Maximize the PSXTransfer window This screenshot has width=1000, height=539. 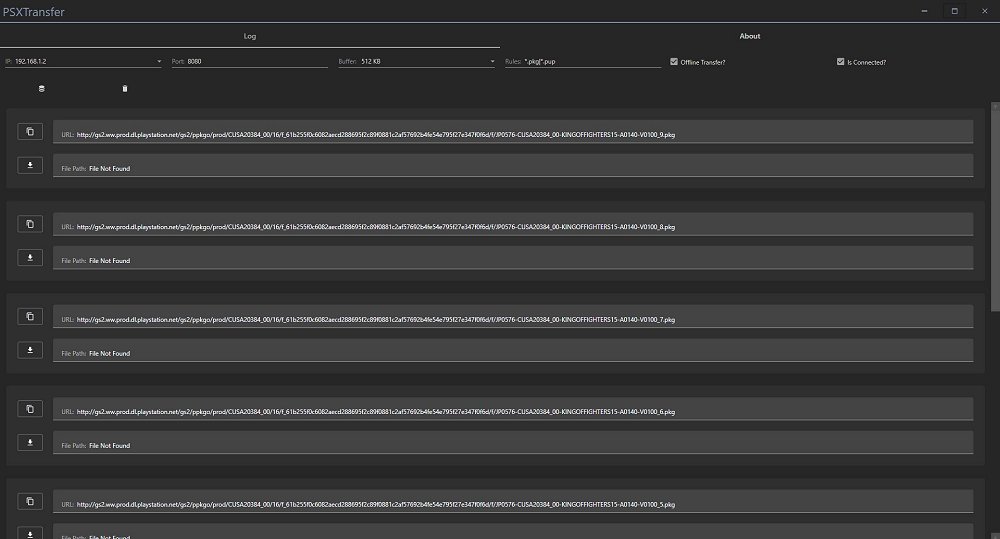pyautogui.click(x=955, y=11)
